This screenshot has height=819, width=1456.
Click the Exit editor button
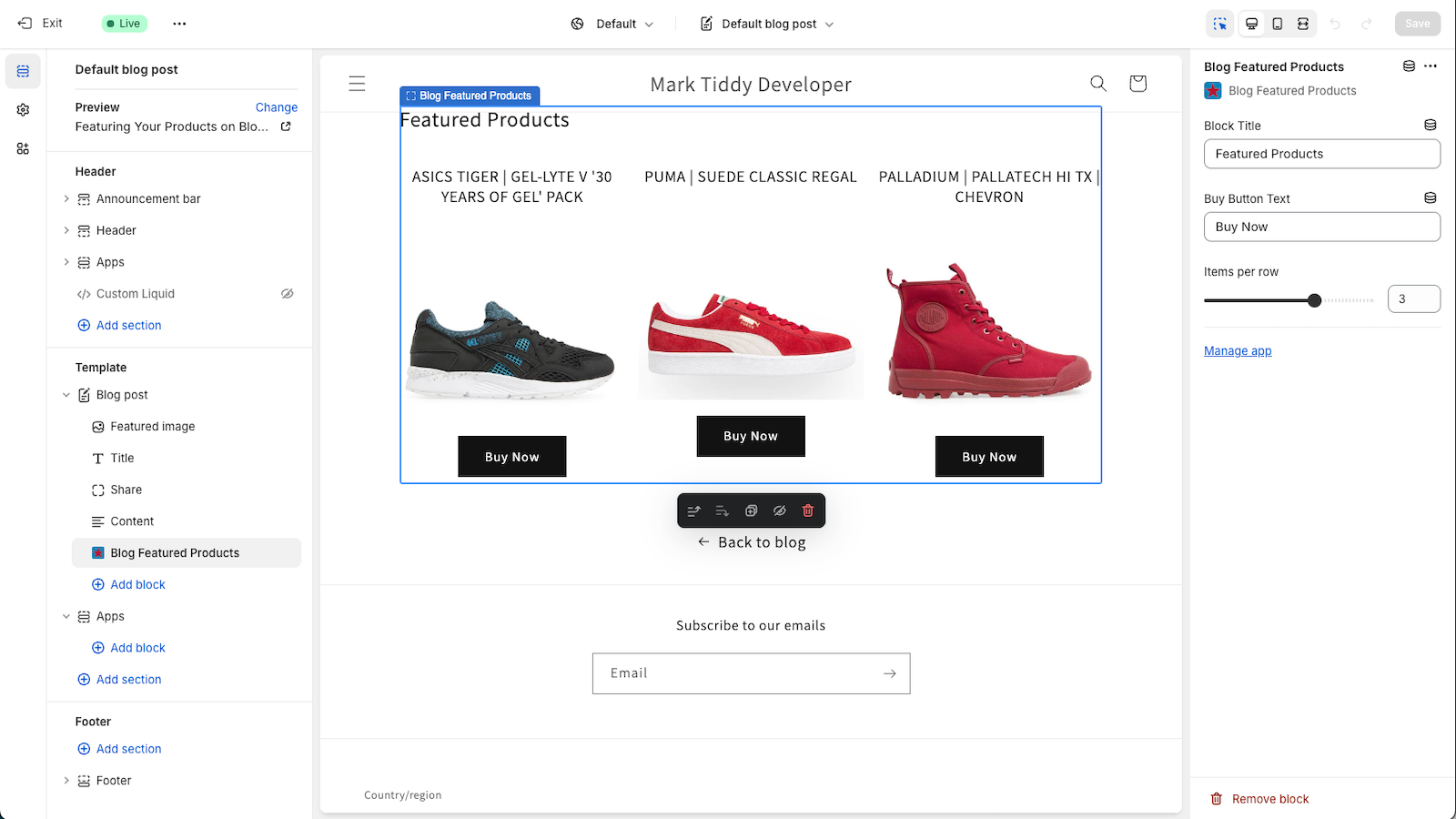(40, 24)
